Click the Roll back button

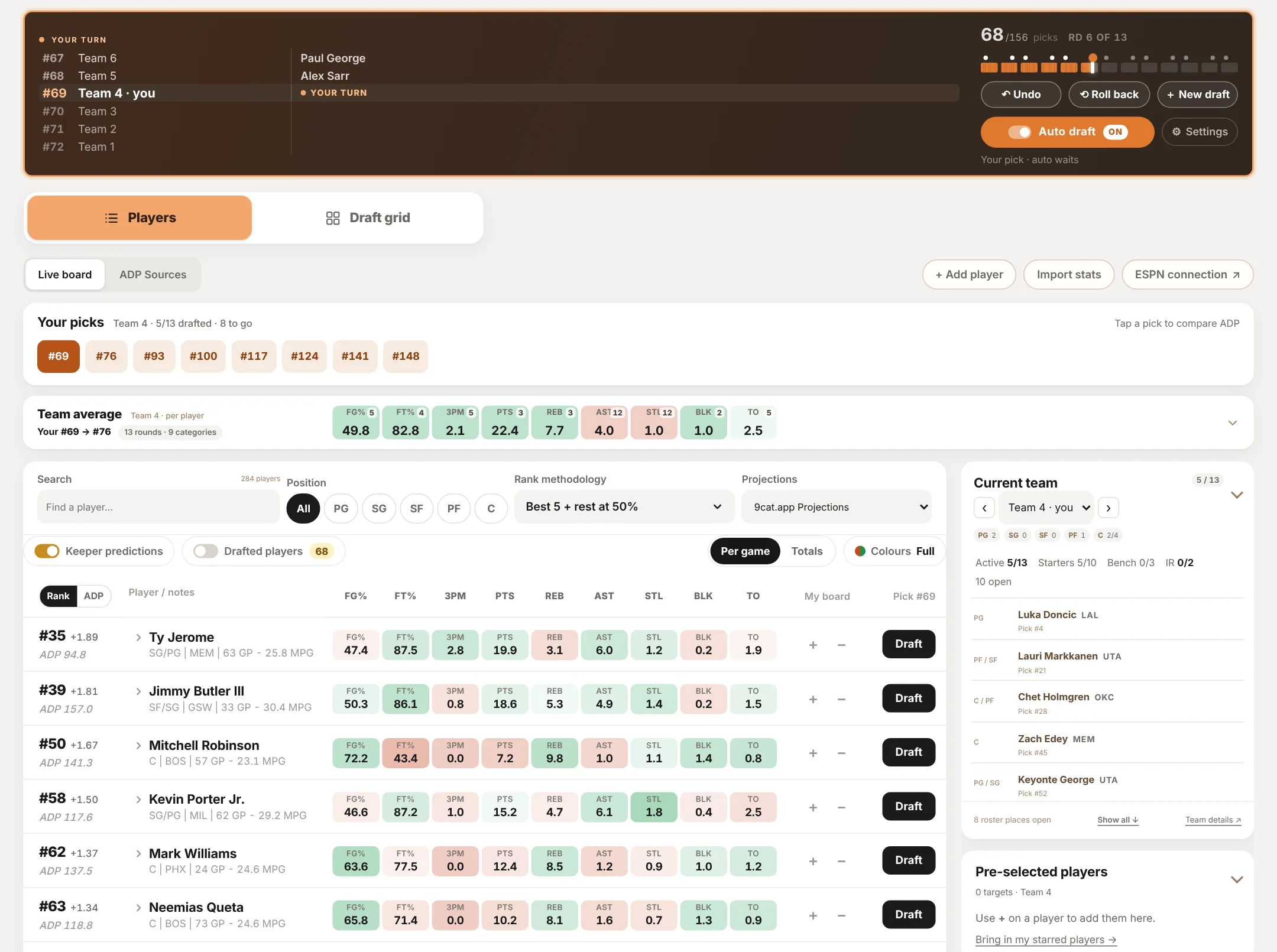(1109, 95)
